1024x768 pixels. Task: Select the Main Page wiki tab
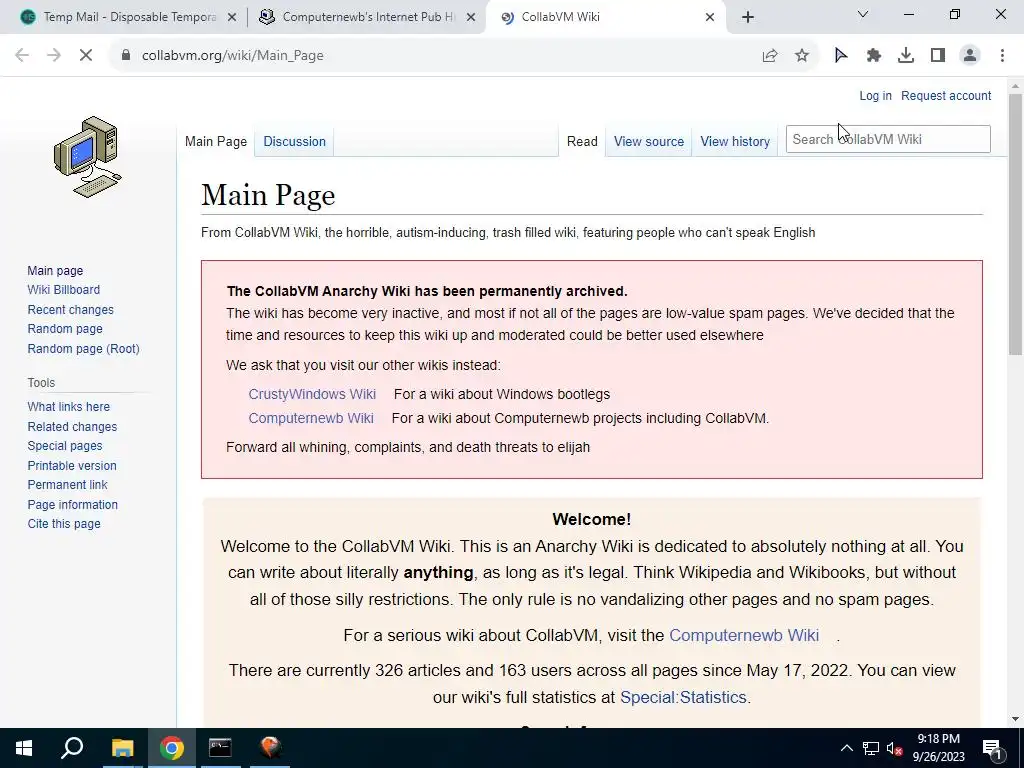tap(216, 142)
